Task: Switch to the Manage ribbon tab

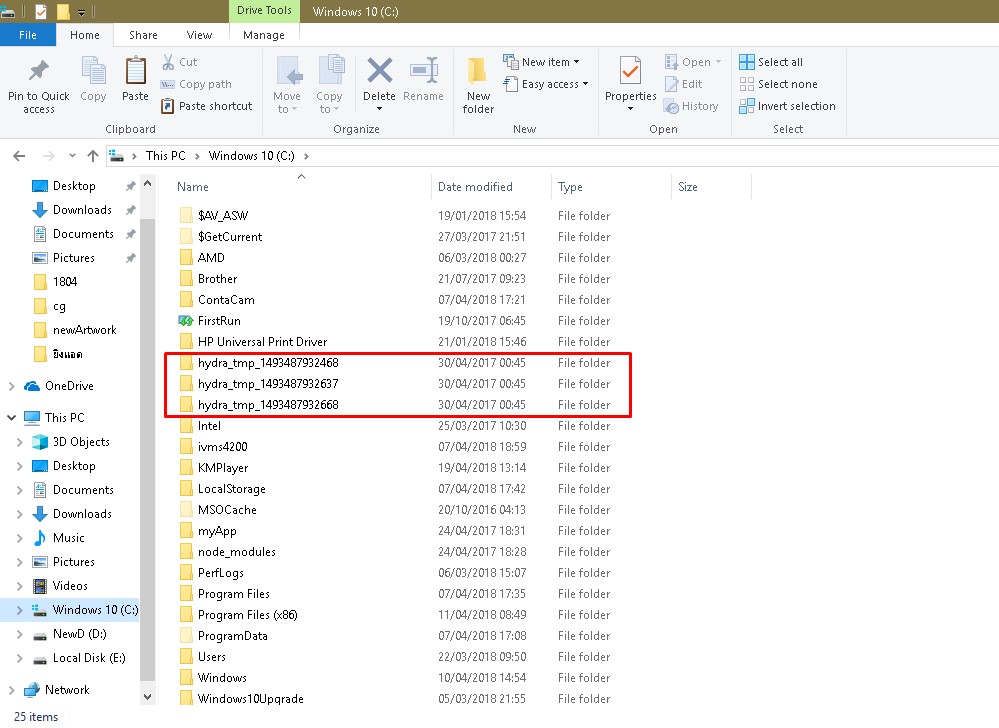Action: tap(264, 35)
